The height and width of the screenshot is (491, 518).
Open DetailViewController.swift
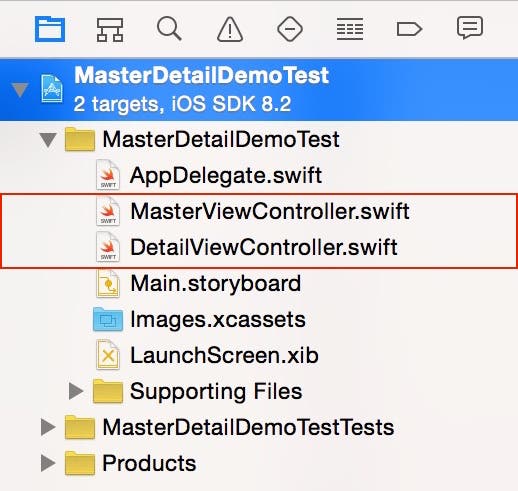pyautogui.click(x=264, y=247)
